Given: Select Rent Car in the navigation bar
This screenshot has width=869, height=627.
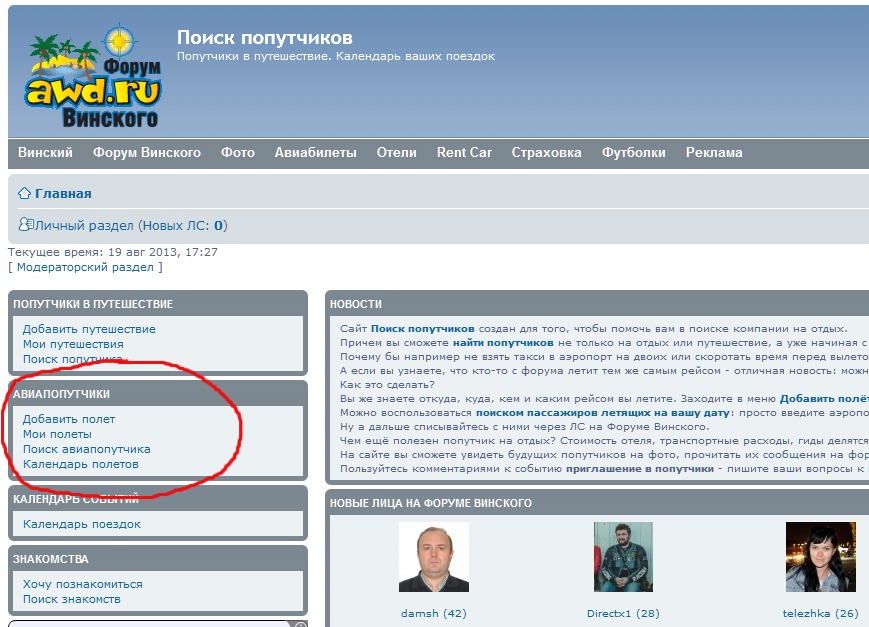Looking at the screenshot, I should (x=464, y=153).
